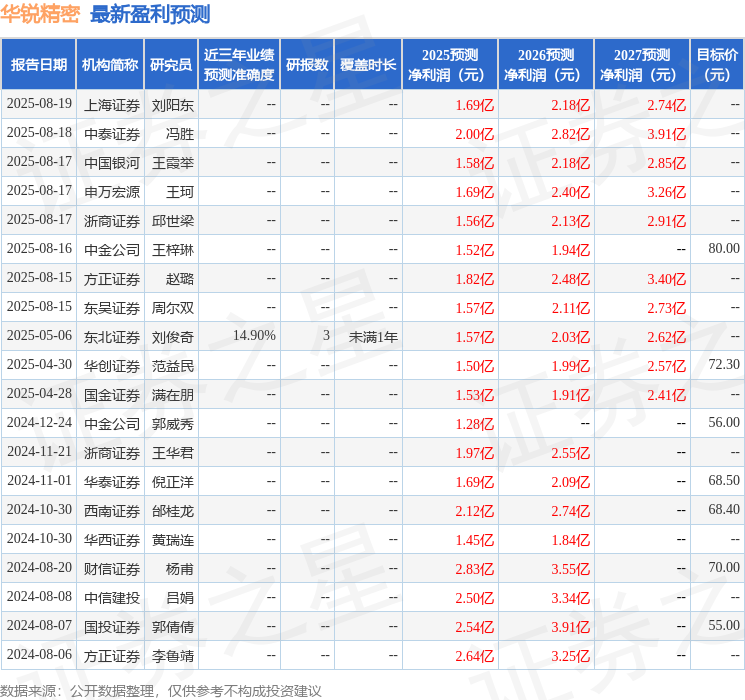745x700 pixels.
Task: Click 申万宏源 institution cell
Action: [x=112, y=192]
